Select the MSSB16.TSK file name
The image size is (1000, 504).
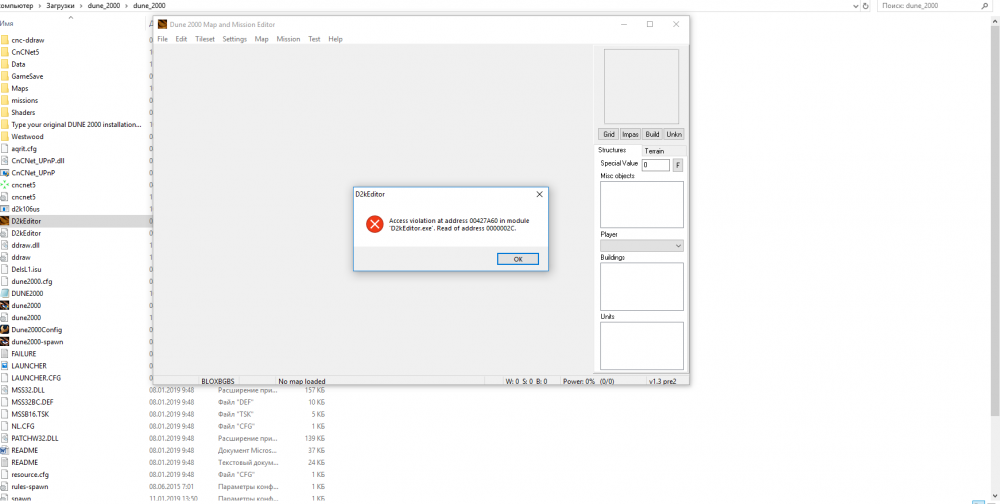coord(30,413)
